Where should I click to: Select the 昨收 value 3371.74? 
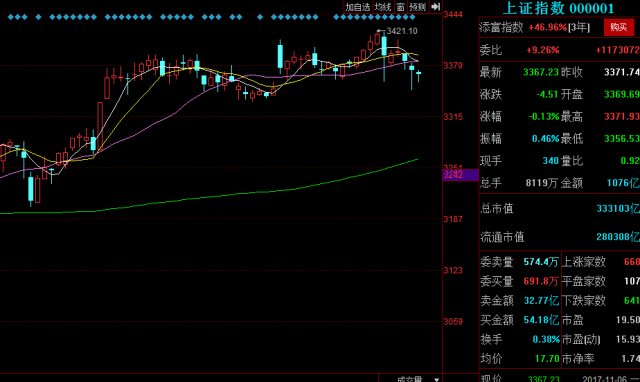pos(622,72)
